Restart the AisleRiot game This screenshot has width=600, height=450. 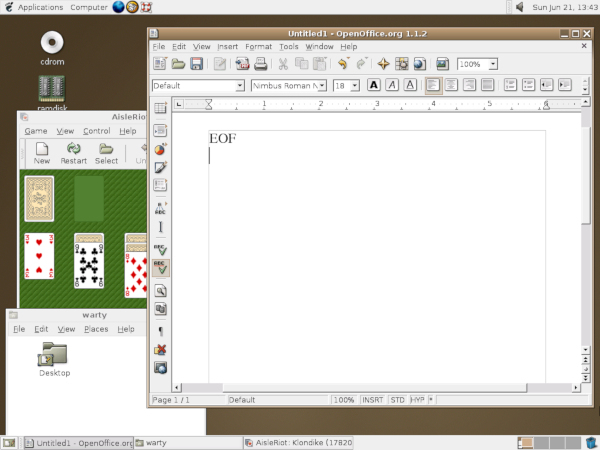pyautogui.click(x=73, y=153)
